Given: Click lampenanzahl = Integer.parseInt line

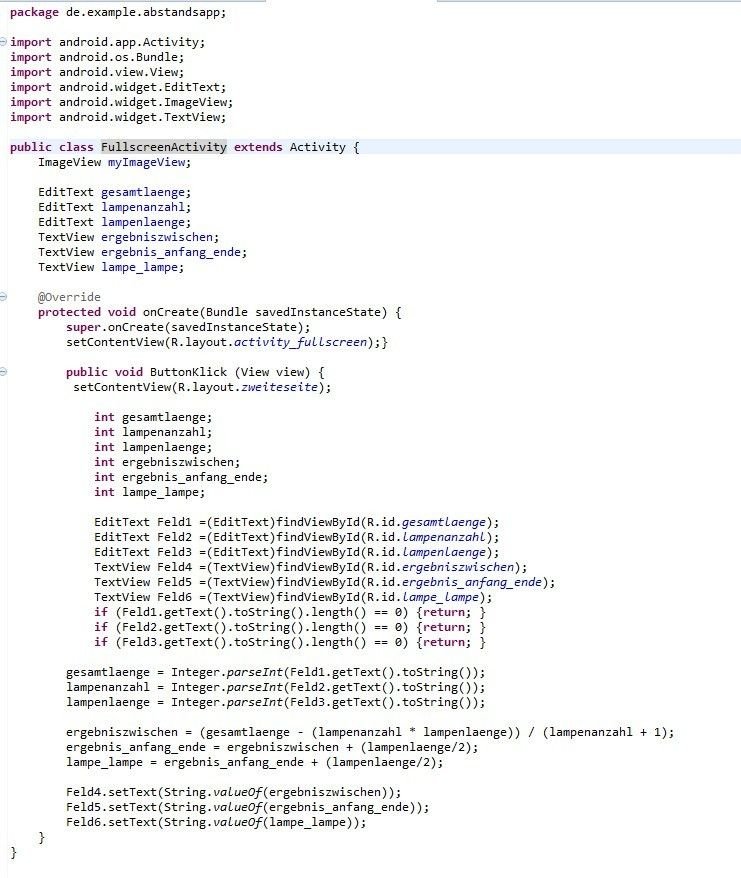Looking at the screenshot, I should (x=276, y=687).
